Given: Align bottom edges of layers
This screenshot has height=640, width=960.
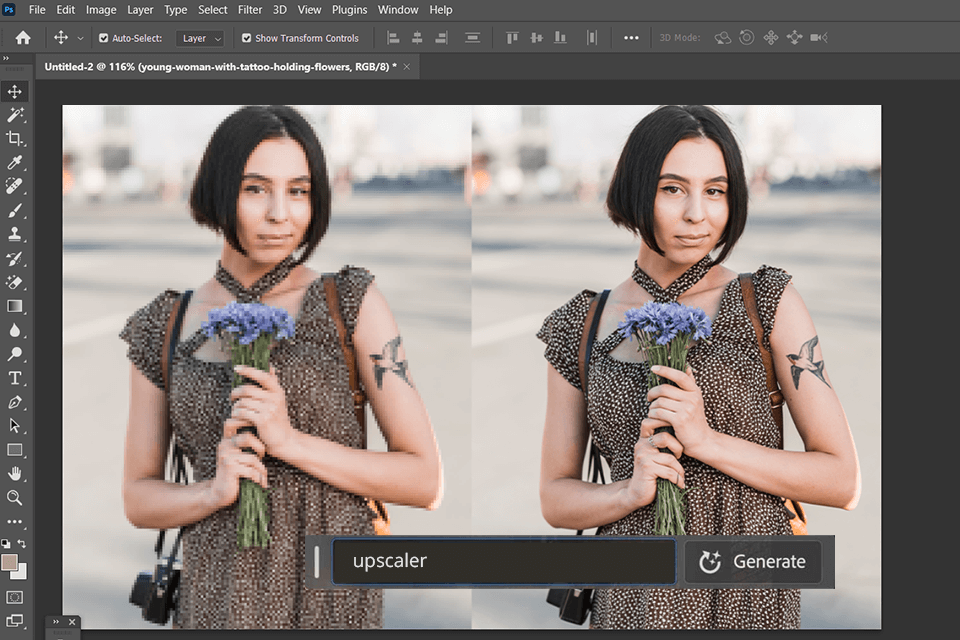Looking at the screenshot, I should [x=560, y=38].
